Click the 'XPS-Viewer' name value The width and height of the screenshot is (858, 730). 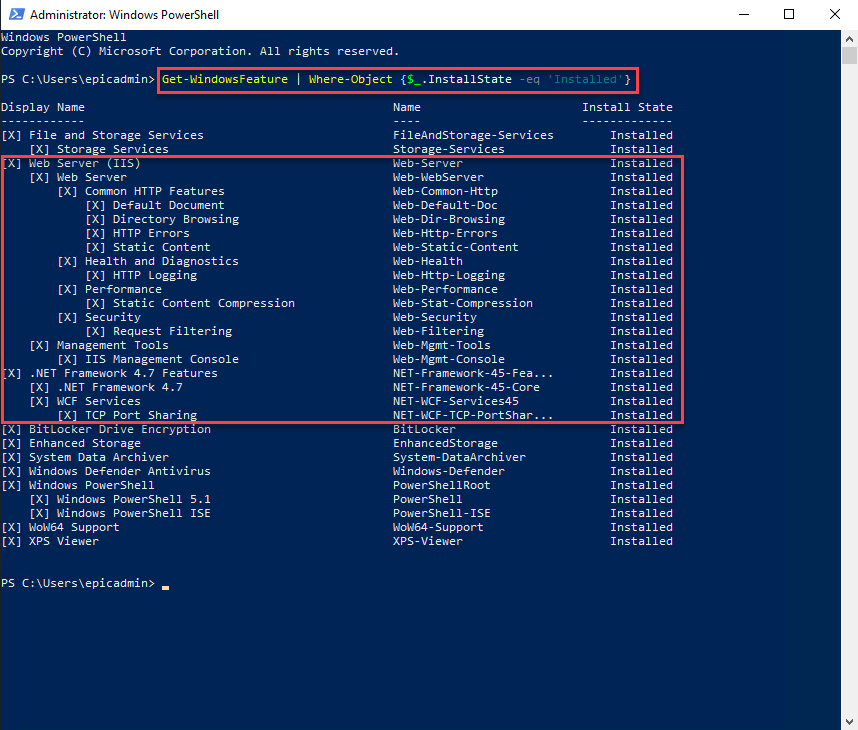tap(428, 541)
